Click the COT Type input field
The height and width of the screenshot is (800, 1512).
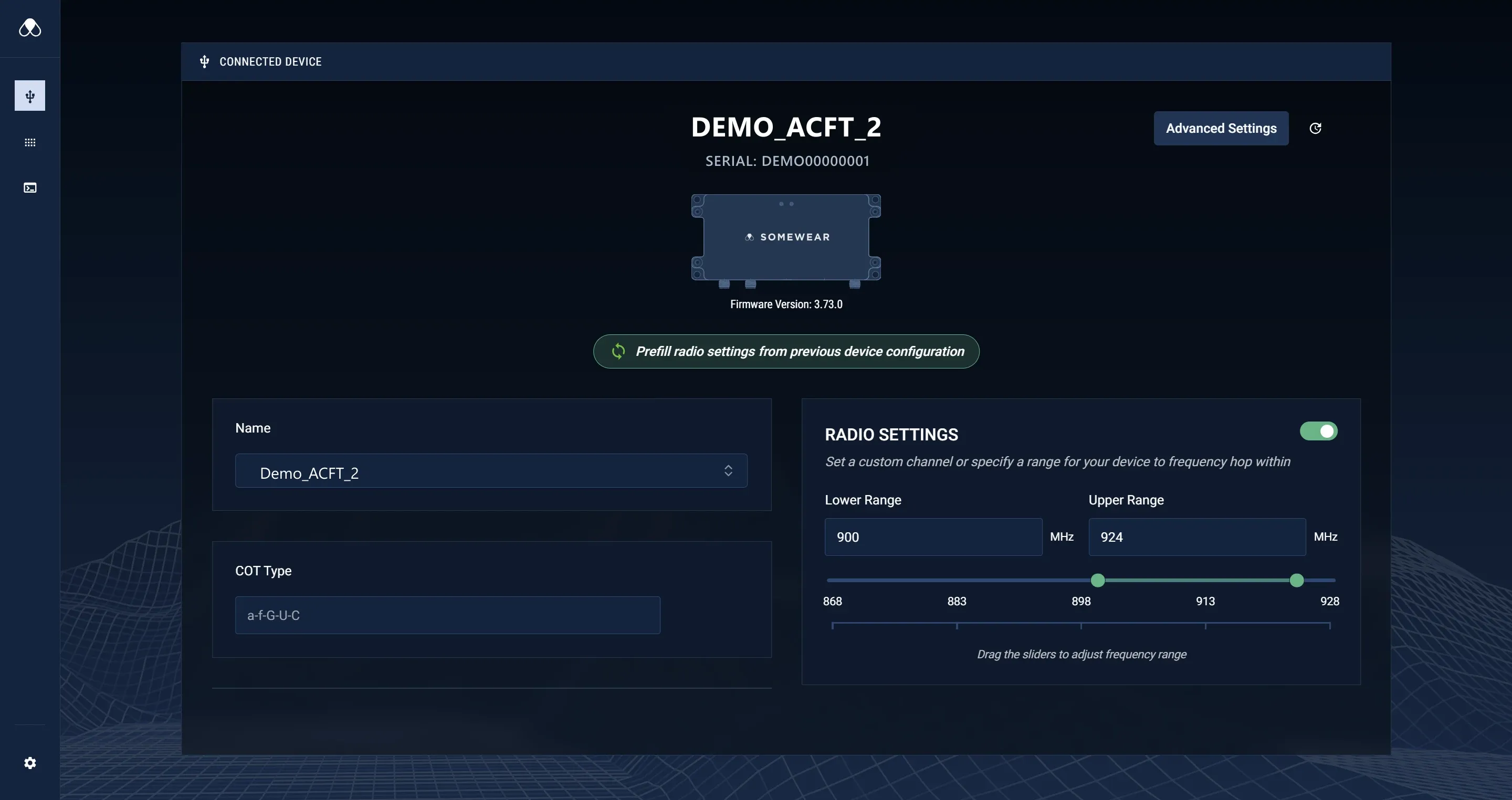click(448, 615)
